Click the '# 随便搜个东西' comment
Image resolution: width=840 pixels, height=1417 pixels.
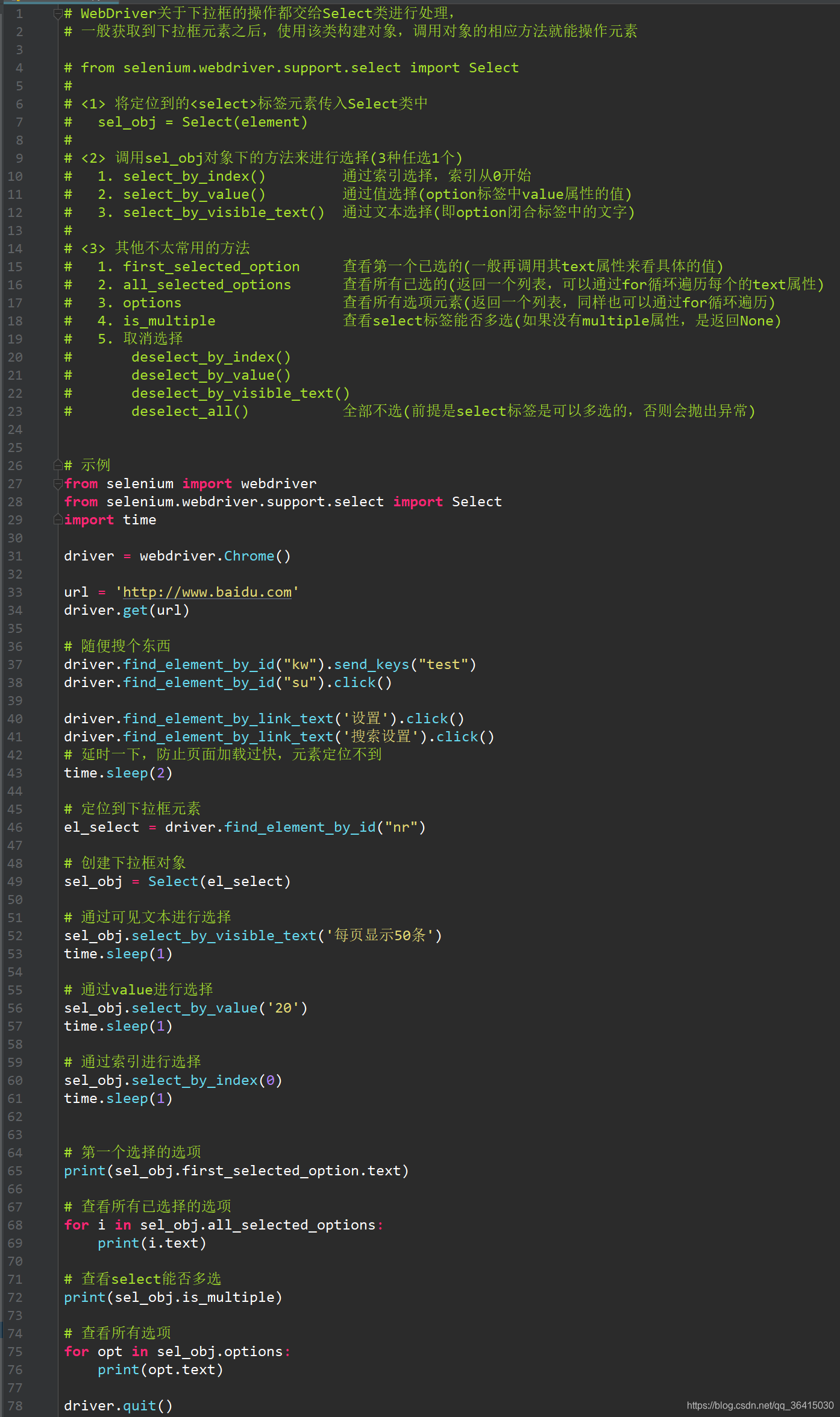tap(118, 646)
